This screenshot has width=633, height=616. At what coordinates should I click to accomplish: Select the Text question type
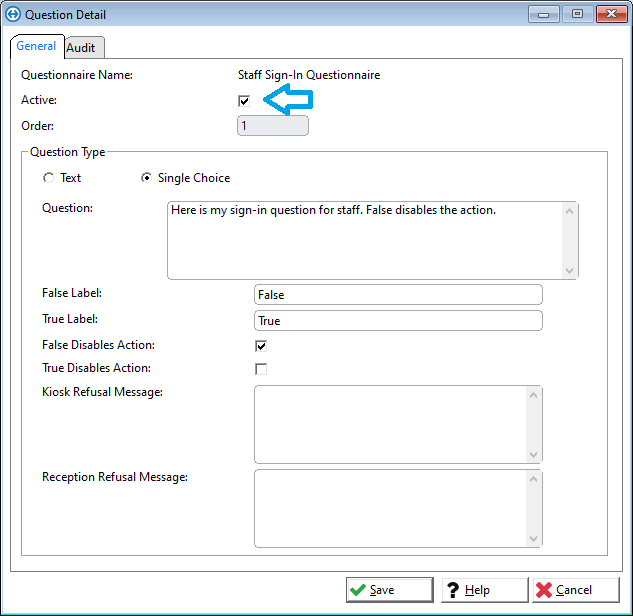click(48, 178)
